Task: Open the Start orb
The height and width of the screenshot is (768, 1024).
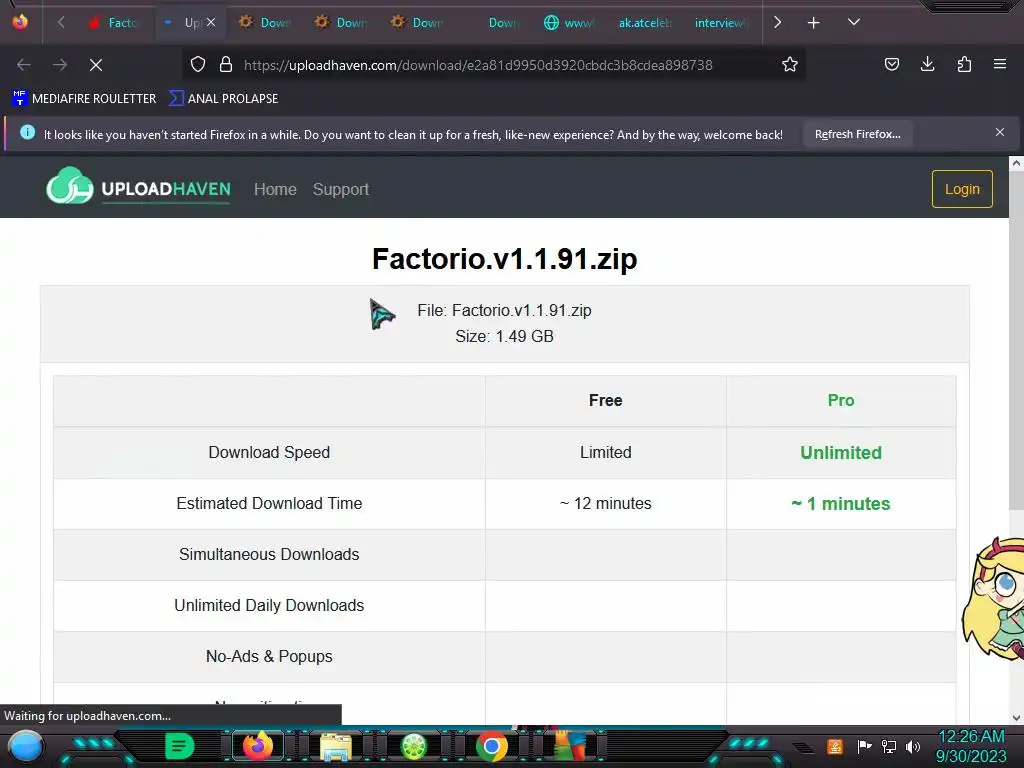Action: click(25, 746)
